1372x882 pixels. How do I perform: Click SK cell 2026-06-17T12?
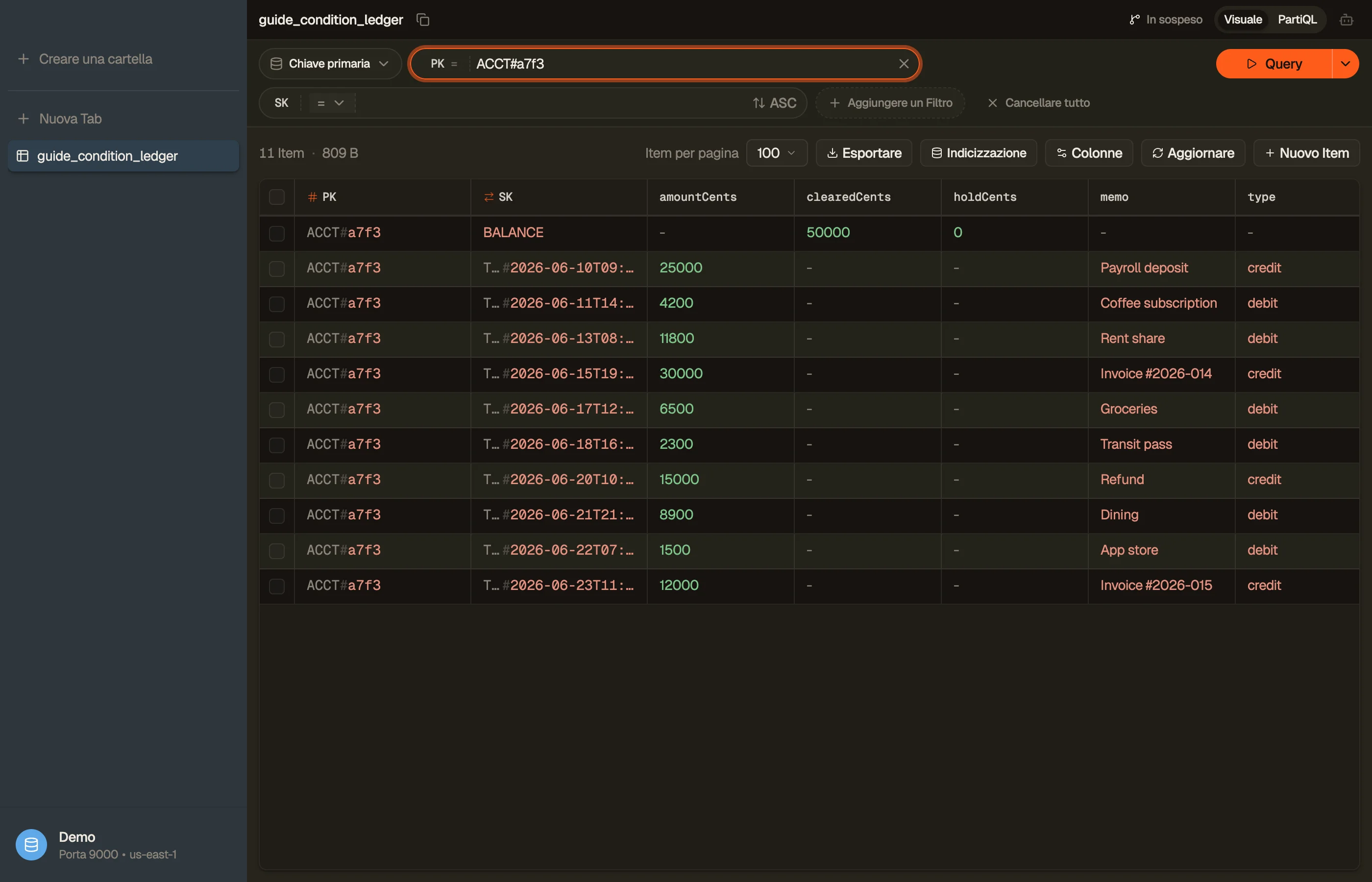point(558,409)
